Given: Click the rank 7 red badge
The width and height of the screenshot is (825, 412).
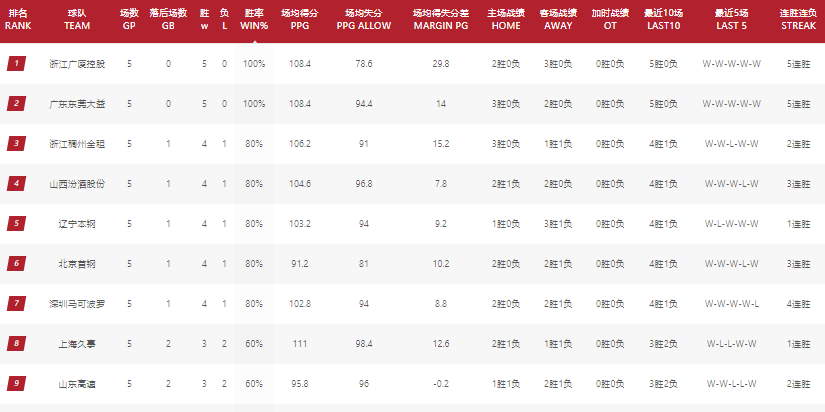Looking at the screenshot, I should [x=16, y=304].
